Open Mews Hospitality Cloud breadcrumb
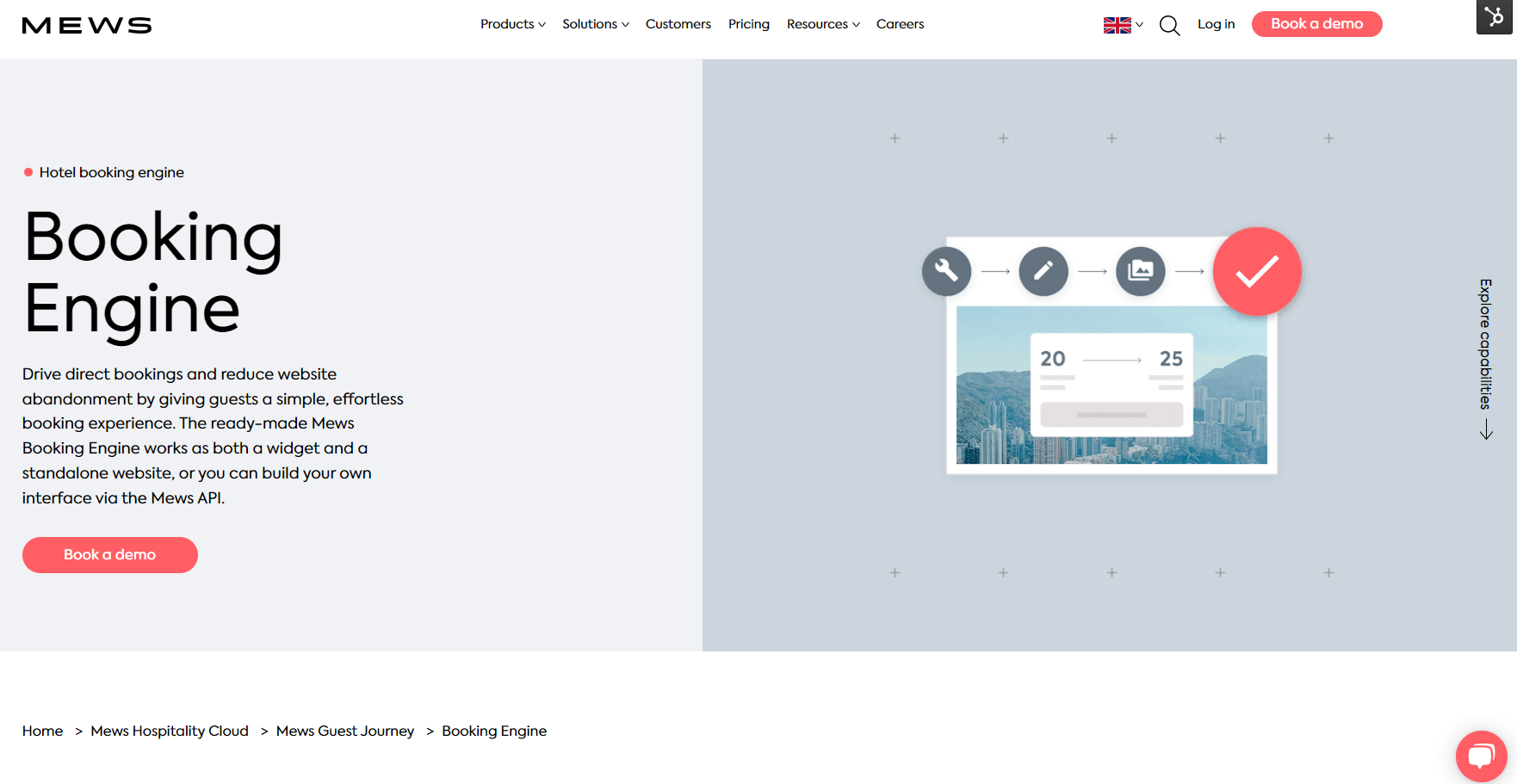This screenshot has height=784, width=1517. pos(170,731)
